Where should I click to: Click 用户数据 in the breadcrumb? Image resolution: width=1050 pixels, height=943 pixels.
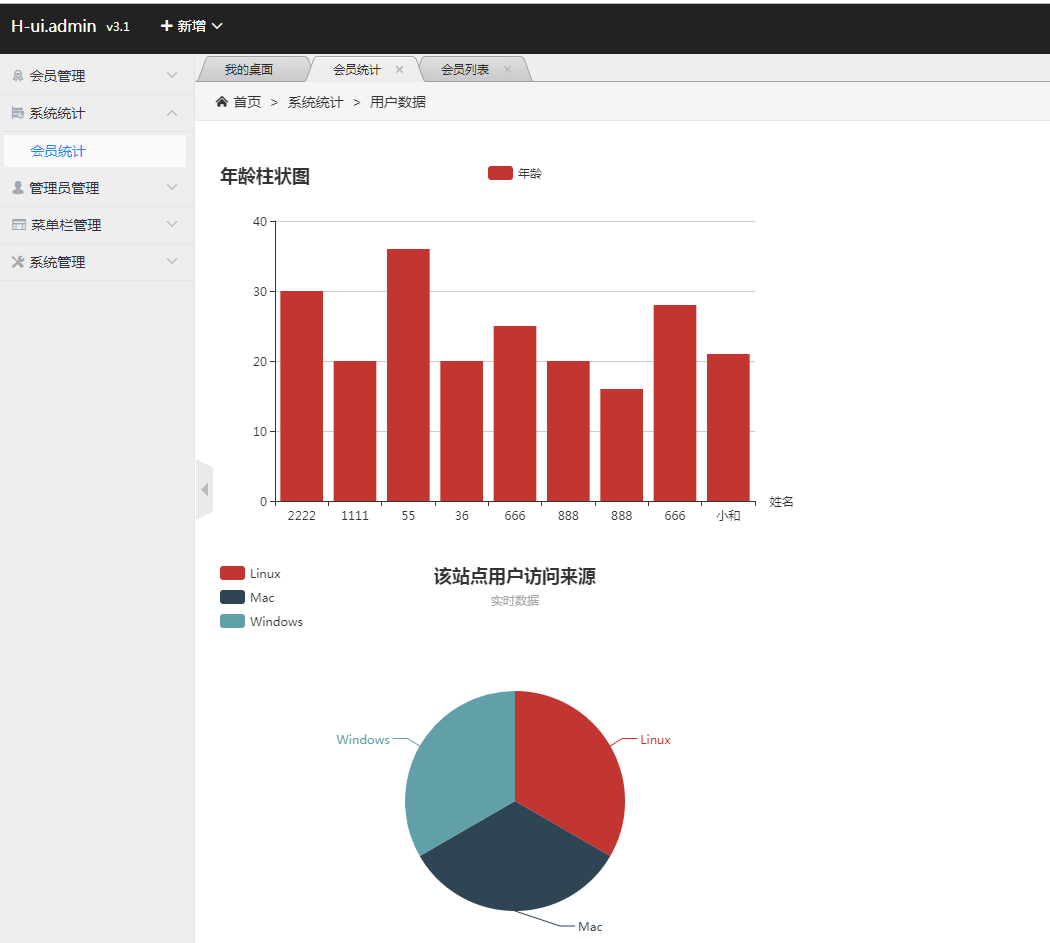398,102
